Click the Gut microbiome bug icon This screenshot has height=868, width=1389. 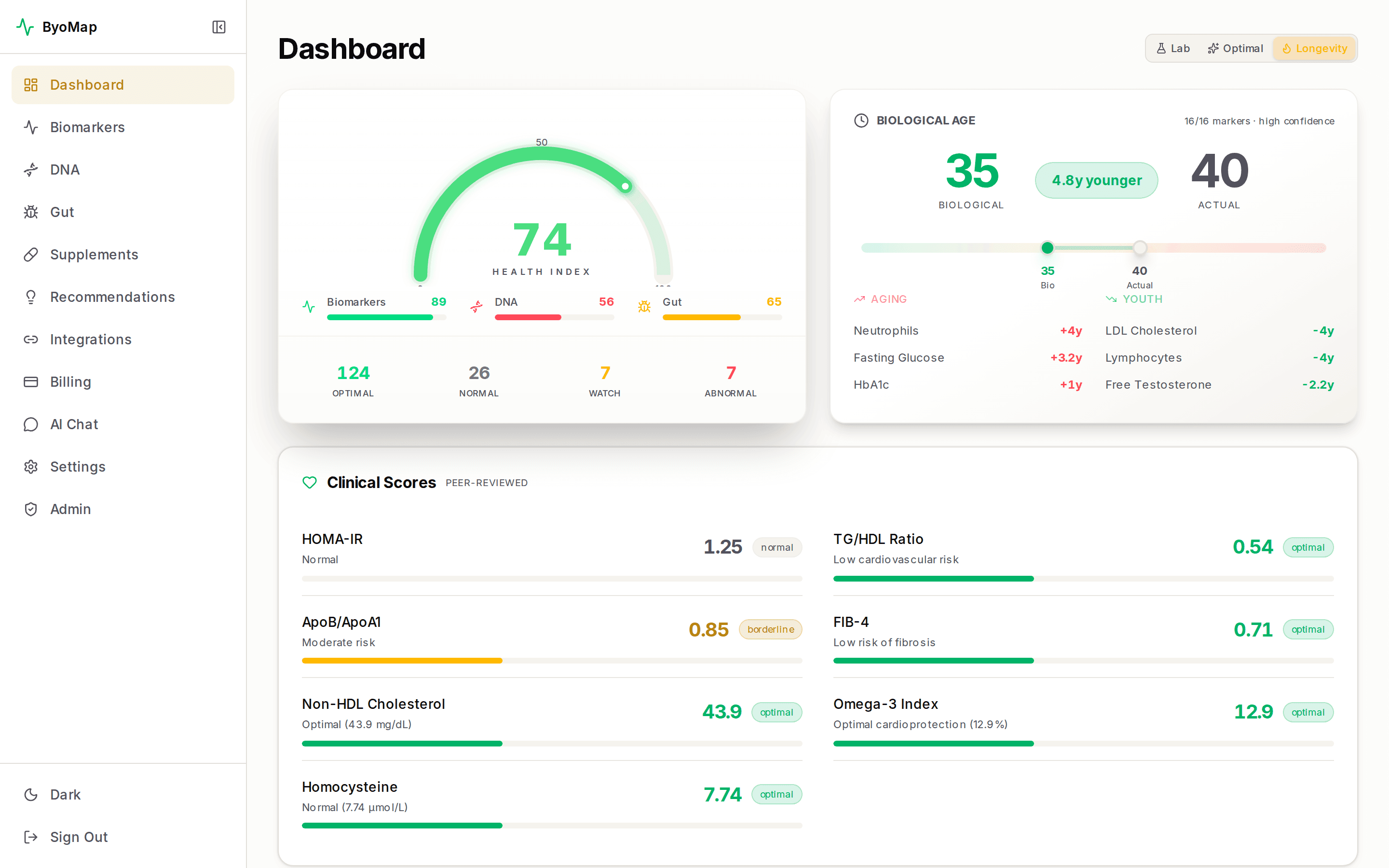[x=31, y=212]
